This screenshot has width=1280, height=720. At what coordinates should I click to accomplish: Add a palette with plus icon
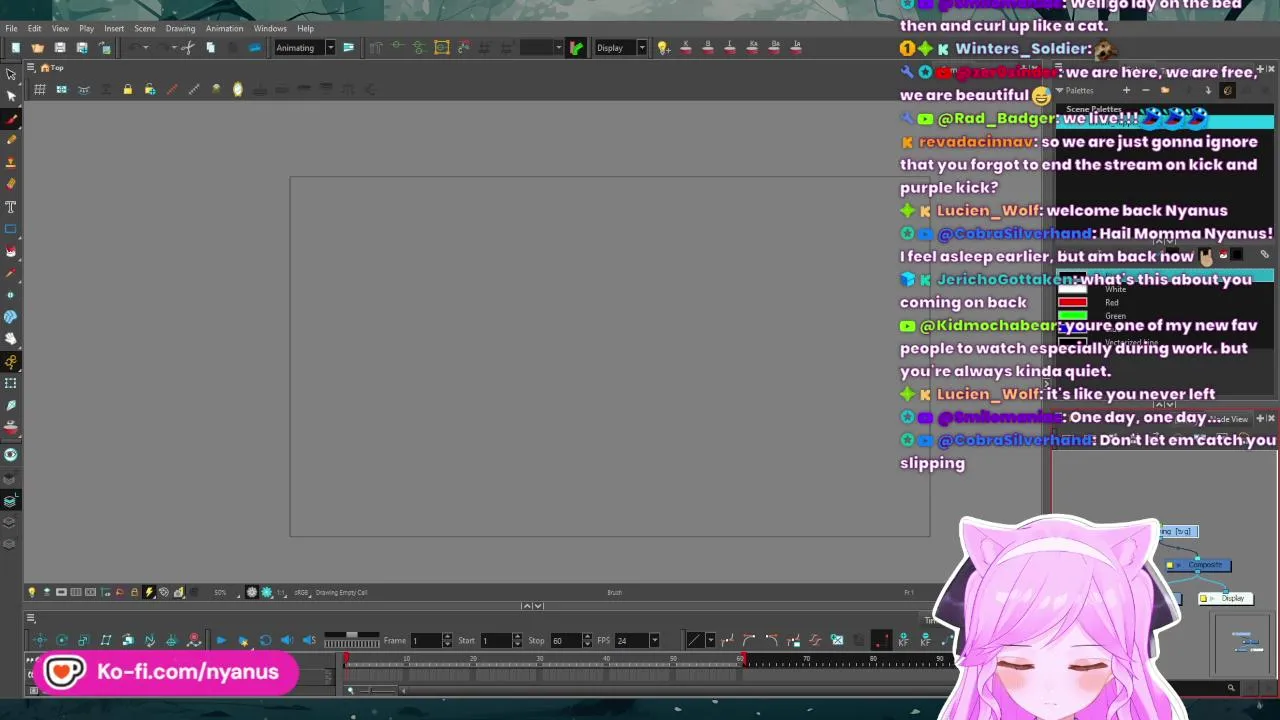point(1126,91)
